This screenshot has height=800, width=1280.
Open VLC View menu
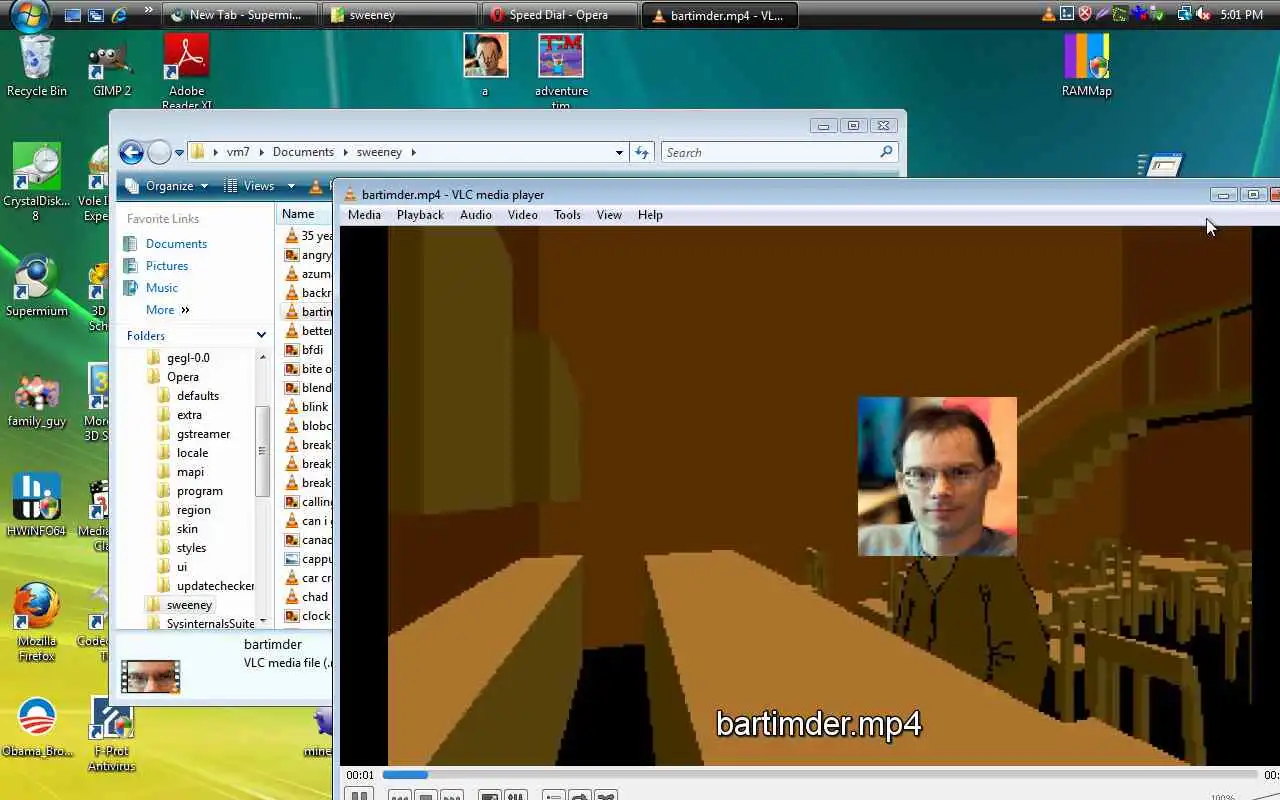tap(609, 215)
